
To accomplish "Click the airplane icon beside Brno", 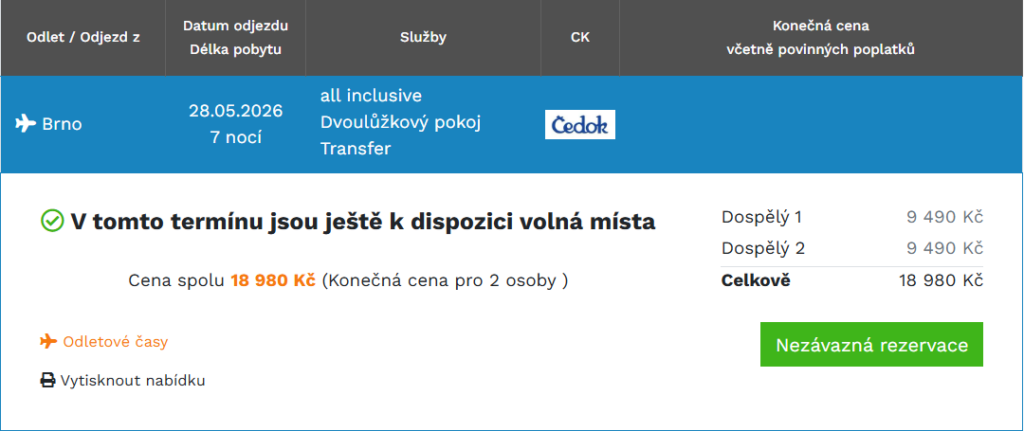I will pyautogui.click(x=26, y=124).
